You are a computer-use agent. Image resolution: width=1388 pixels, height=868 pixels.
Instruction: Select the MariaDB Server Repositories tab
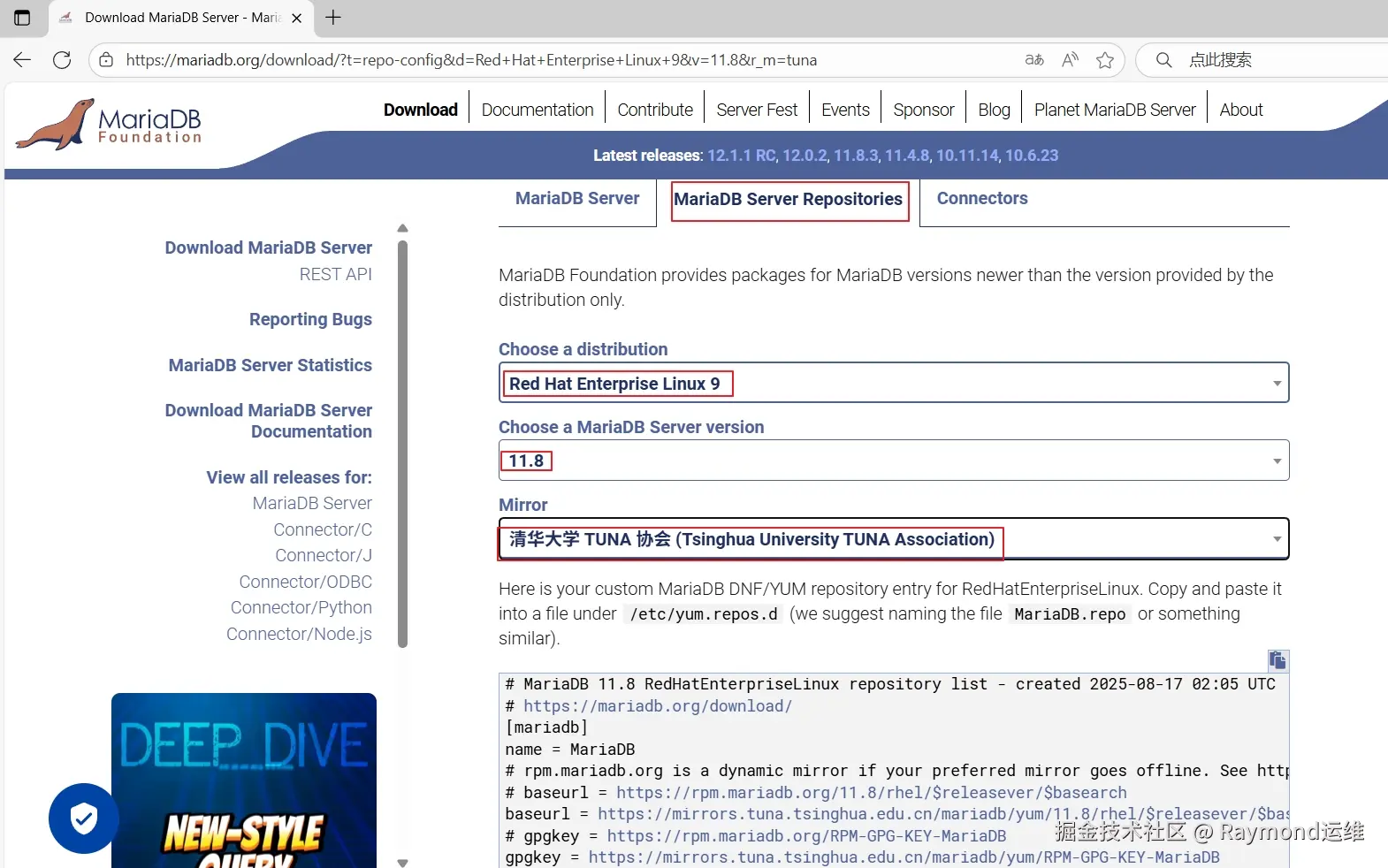[789, 200]
